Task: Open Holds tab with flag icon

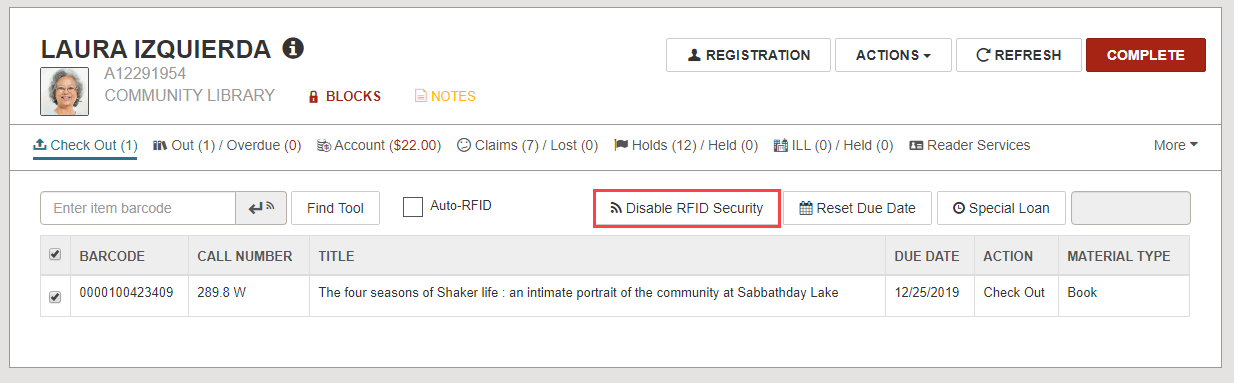Action: coord(686,146)
